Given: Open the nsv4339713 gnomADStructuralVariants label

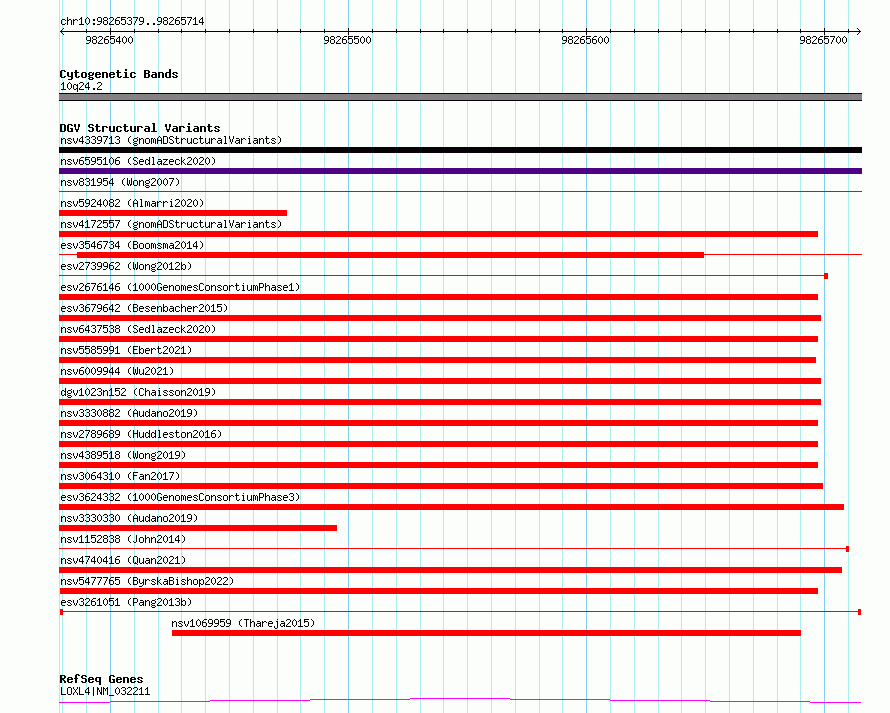Looking at the screenshot, I should tap(171, 140).
